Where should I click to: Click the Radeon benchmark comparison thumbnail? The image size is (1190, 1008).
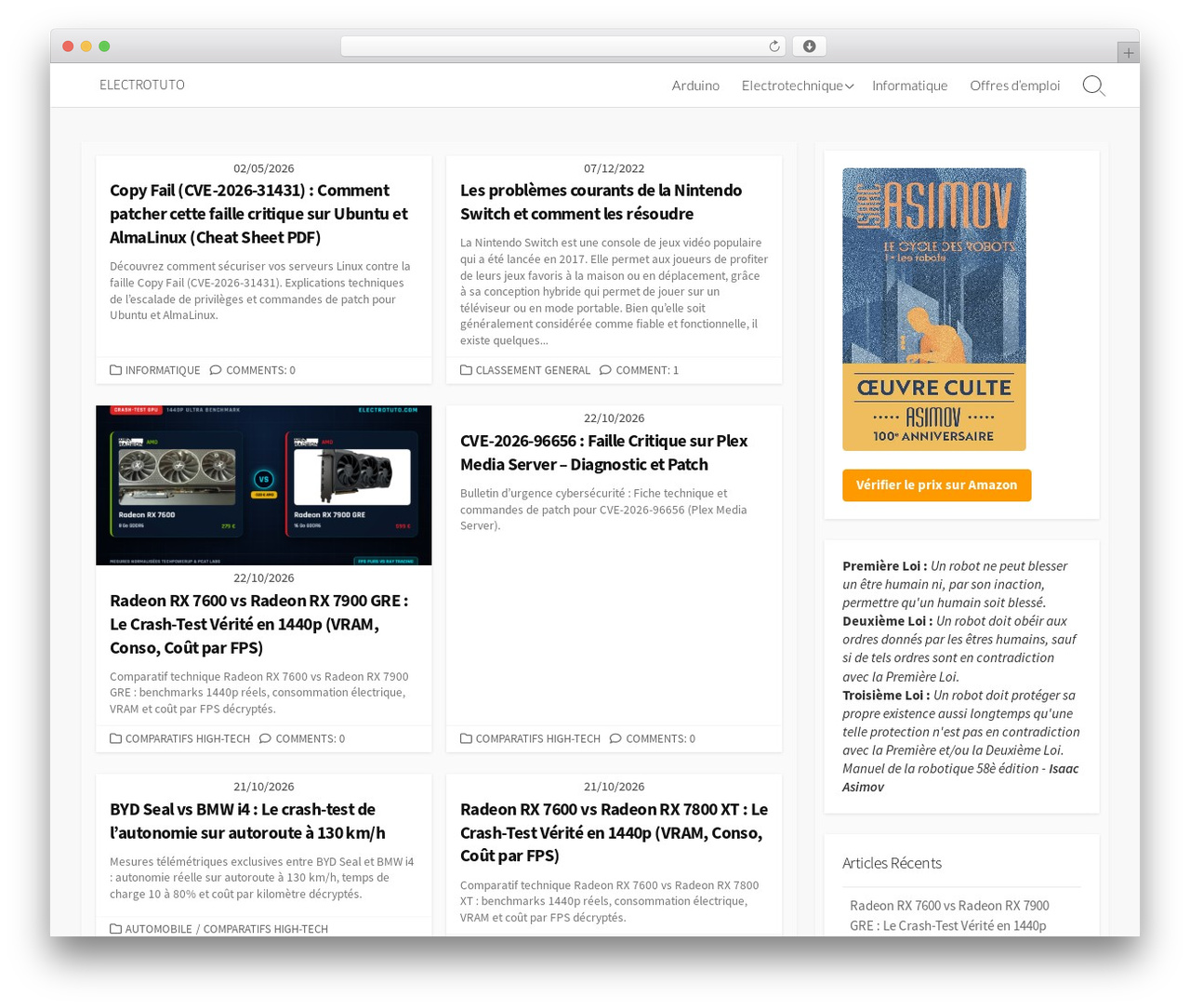[263, 485]
